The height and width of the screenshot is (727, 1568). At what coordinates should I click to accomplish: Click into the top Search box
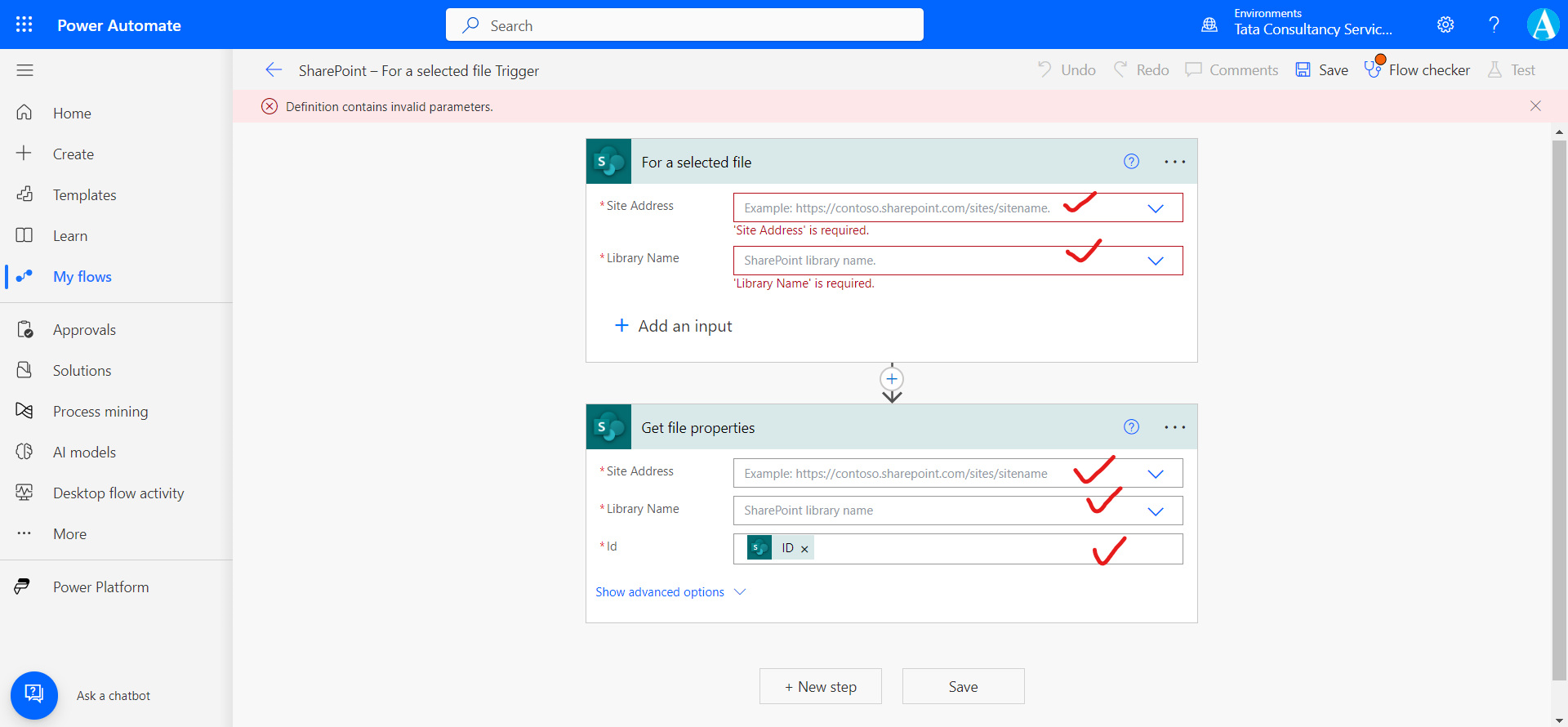coord(684,25)
